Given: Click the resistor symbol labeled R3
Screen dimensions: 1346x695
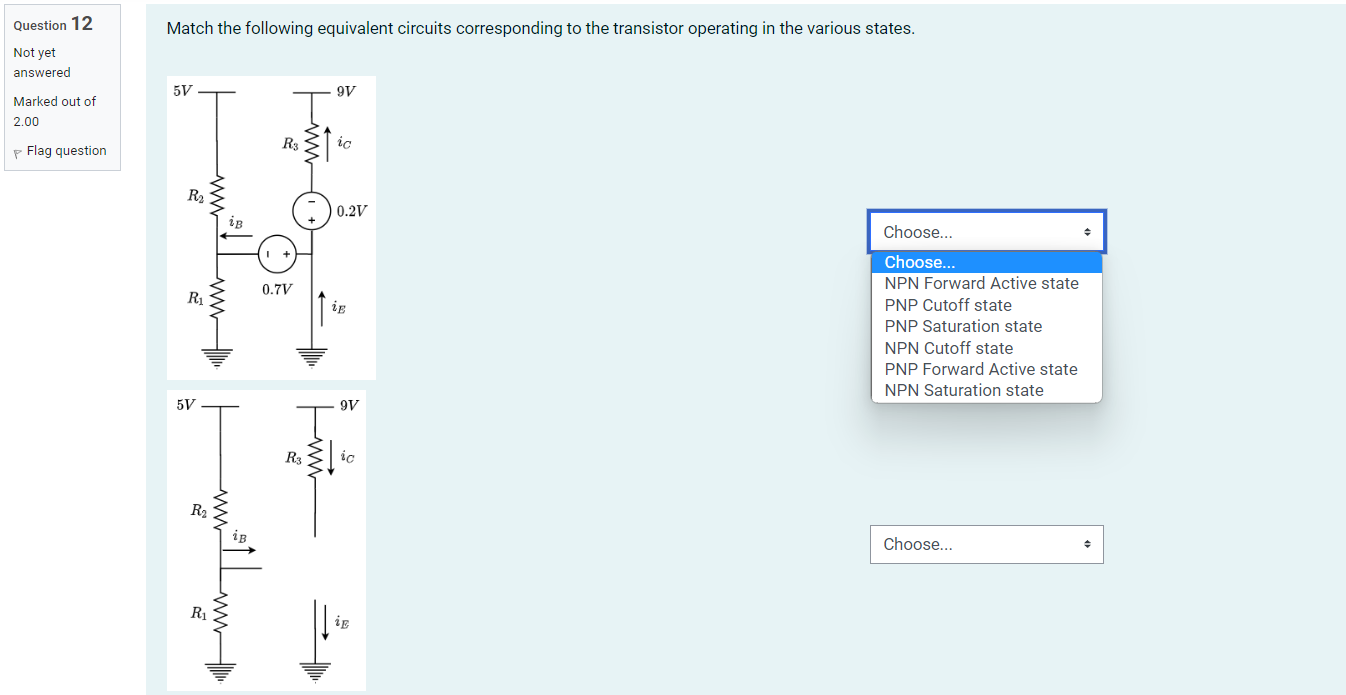Looking at the screenshot, I should [x=312, y=144].
